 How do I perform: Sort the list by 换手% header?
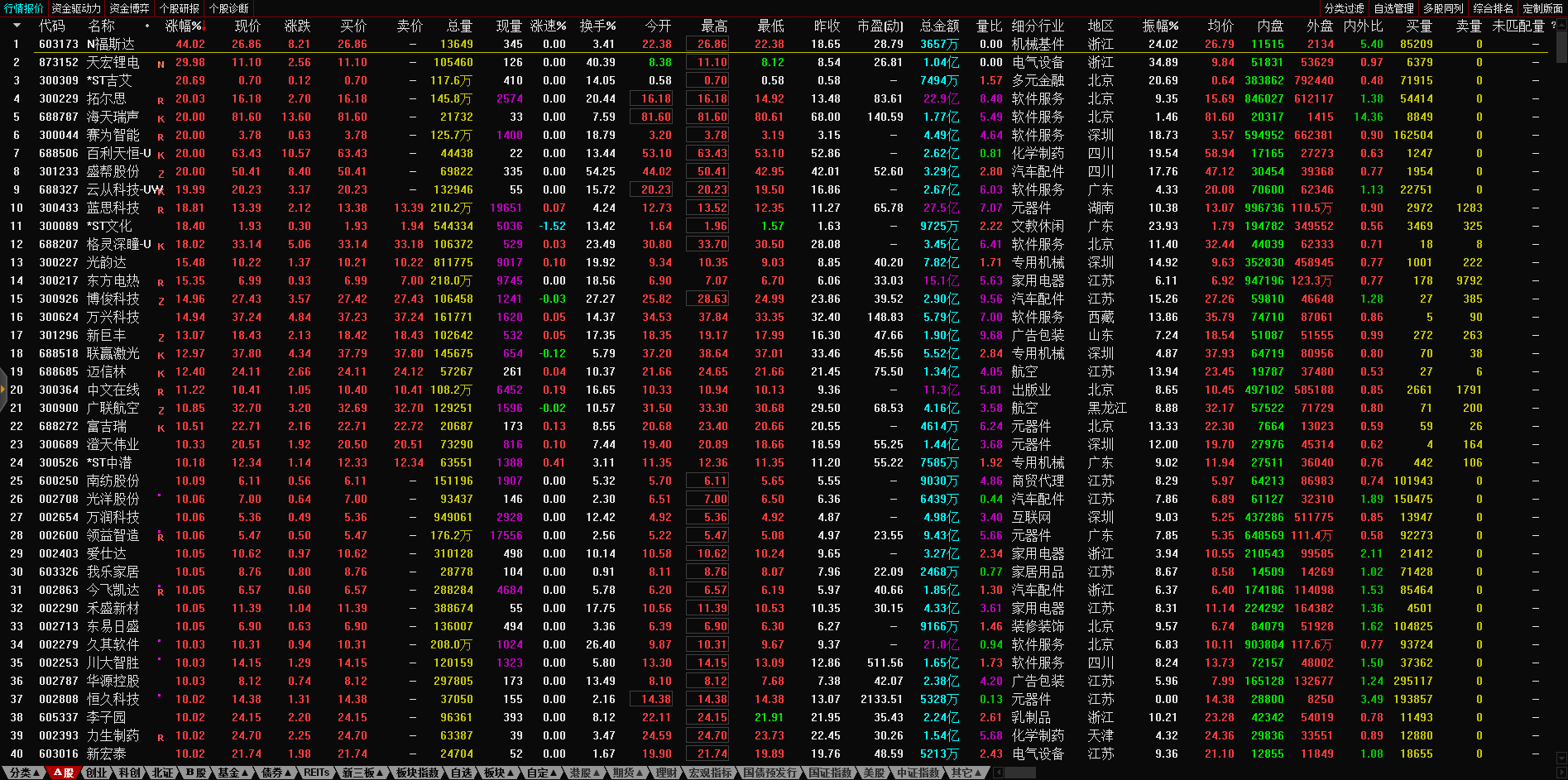tap(597, 26)
